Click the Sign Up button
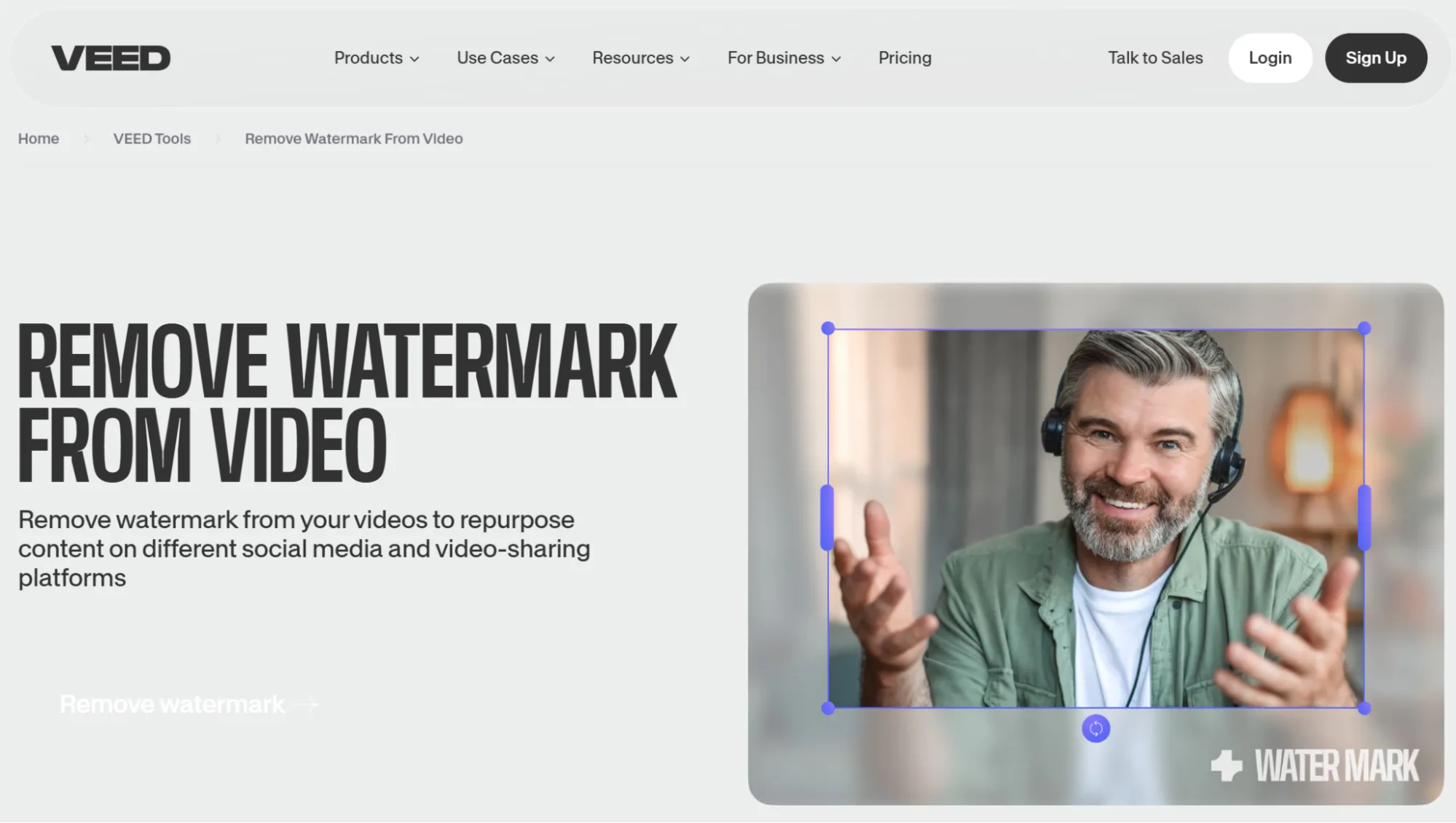 [x=1375, y=58]
